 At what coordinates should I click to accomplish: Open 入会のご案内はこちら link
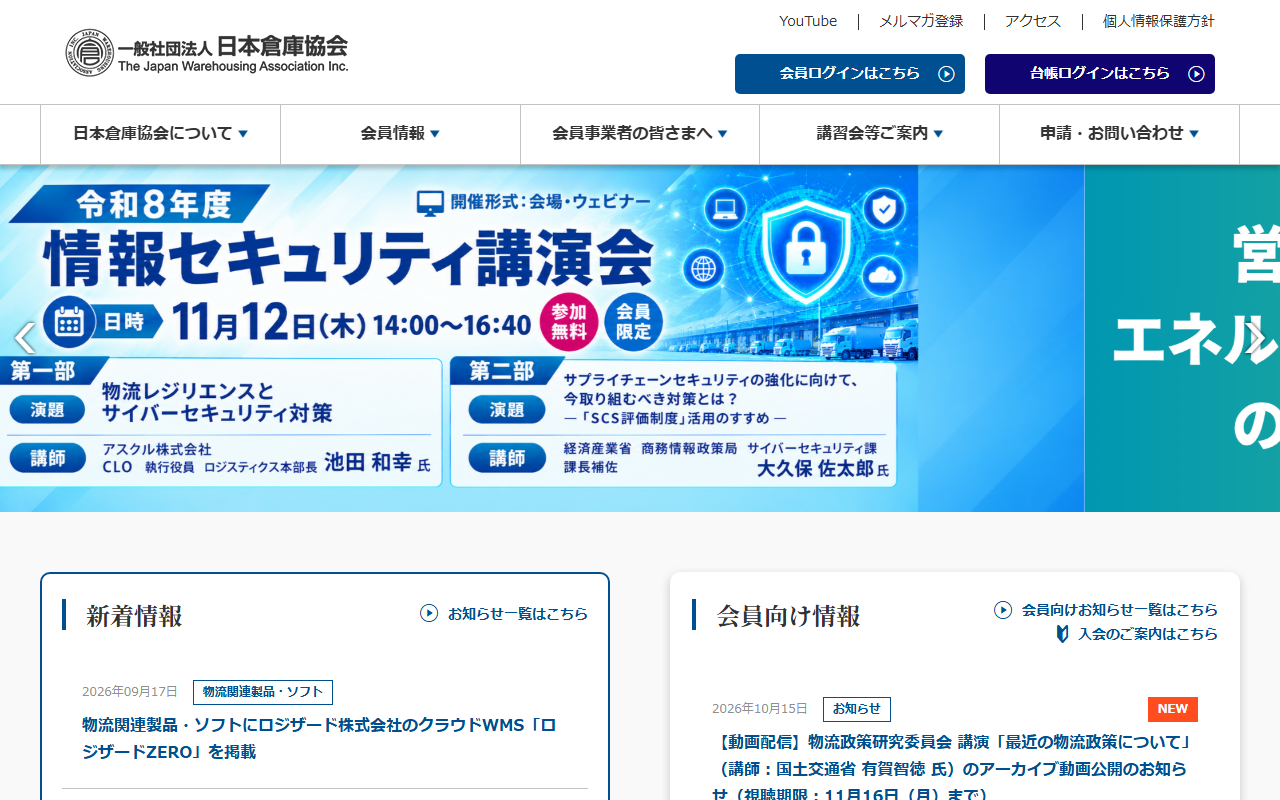pyautogui.click(x=1148, y=634)
